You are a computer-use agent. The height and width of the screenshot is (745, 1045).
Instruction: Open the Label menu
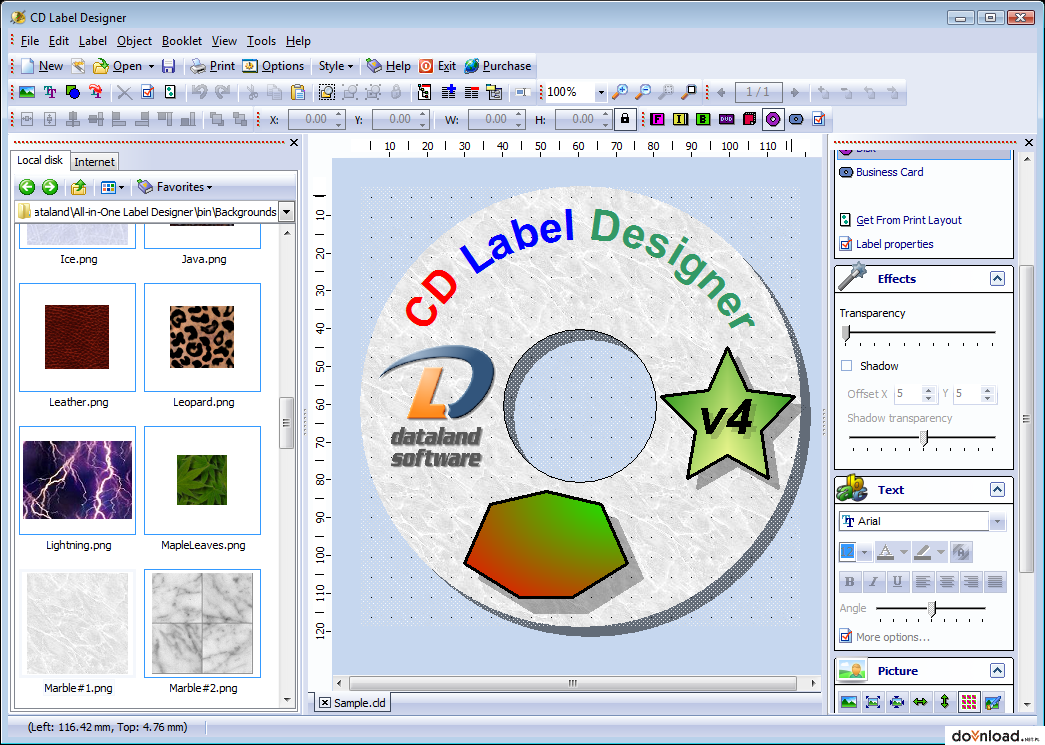click(93, 41)
